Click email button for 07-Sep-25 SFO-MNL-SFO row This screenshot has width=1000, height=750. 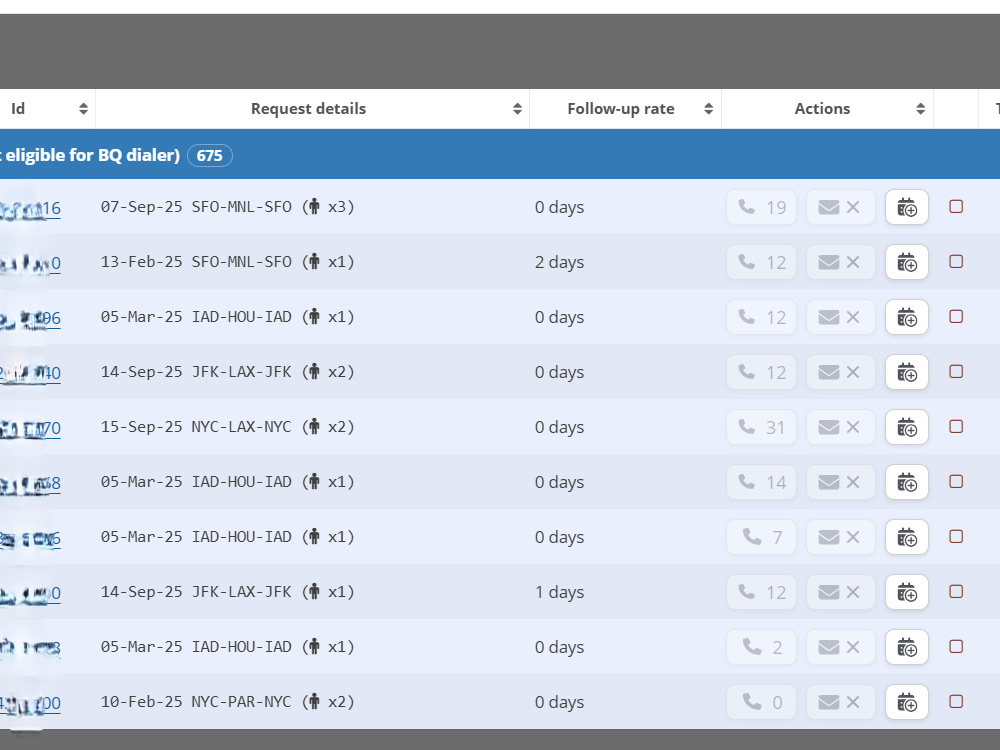click(x=841, y=207)
